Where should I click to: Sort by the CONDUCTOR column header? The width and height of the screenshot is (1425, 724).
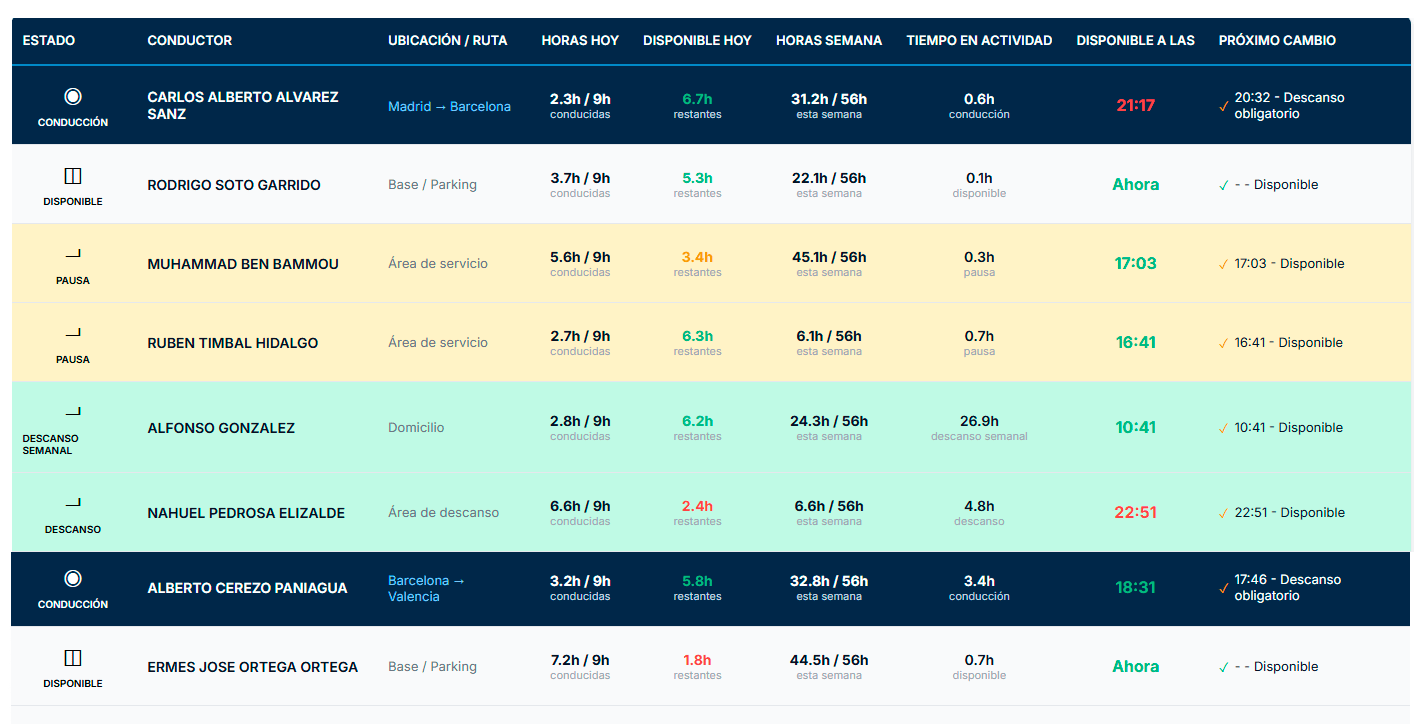(189, 41)
